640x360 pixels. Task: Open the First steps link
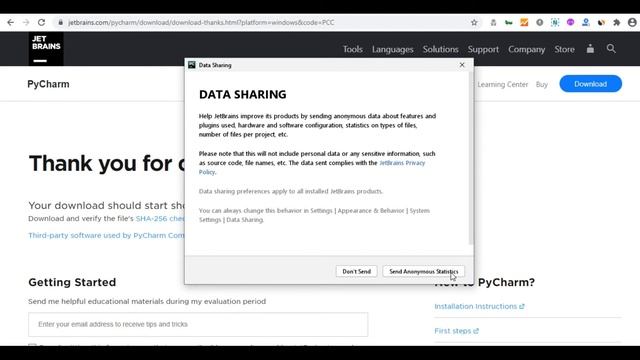click(x=456, y=331)
